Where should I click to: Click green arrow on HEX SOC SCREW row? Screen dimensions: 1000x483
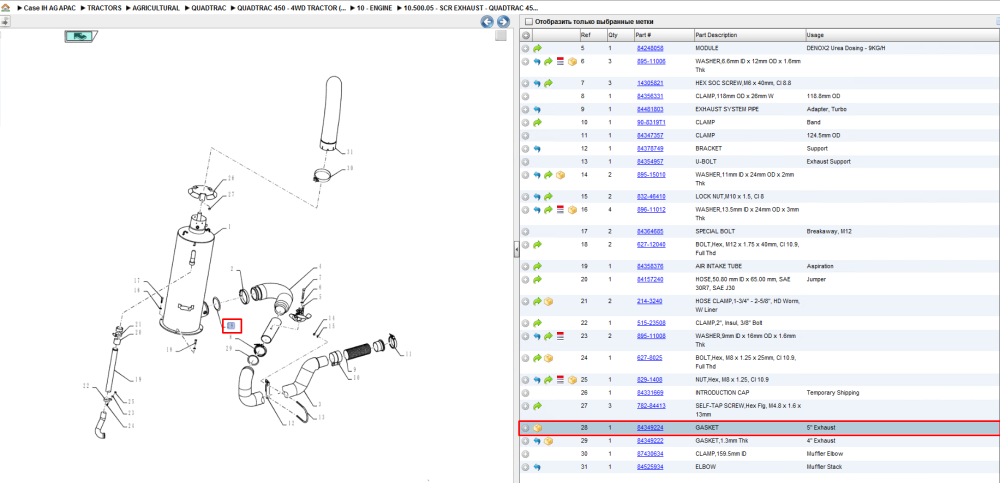coord(548,83)
